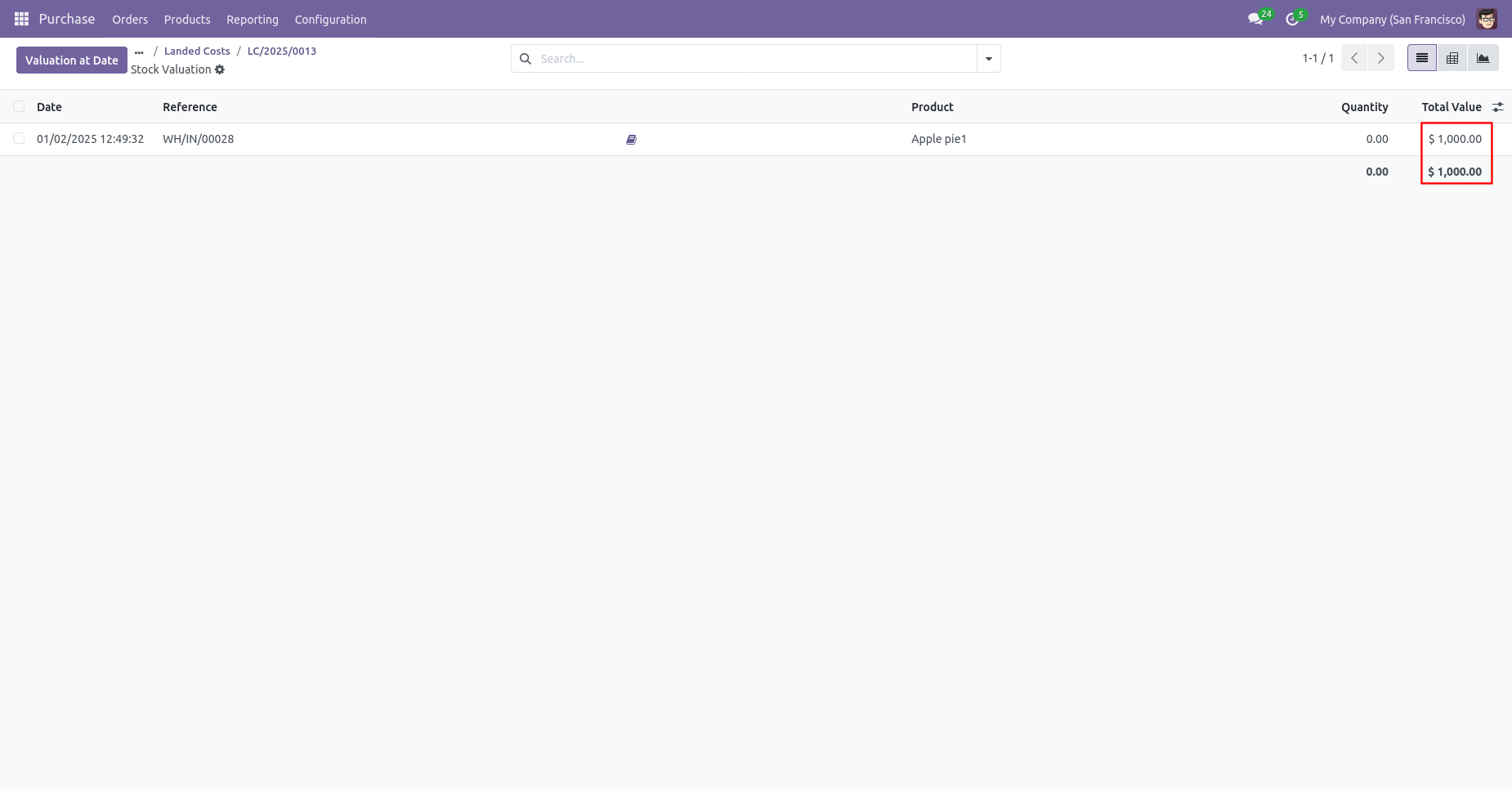Click the user avatar in top bar
The height and width of the screenshot is (791, 1512).
coord(1487,19)
